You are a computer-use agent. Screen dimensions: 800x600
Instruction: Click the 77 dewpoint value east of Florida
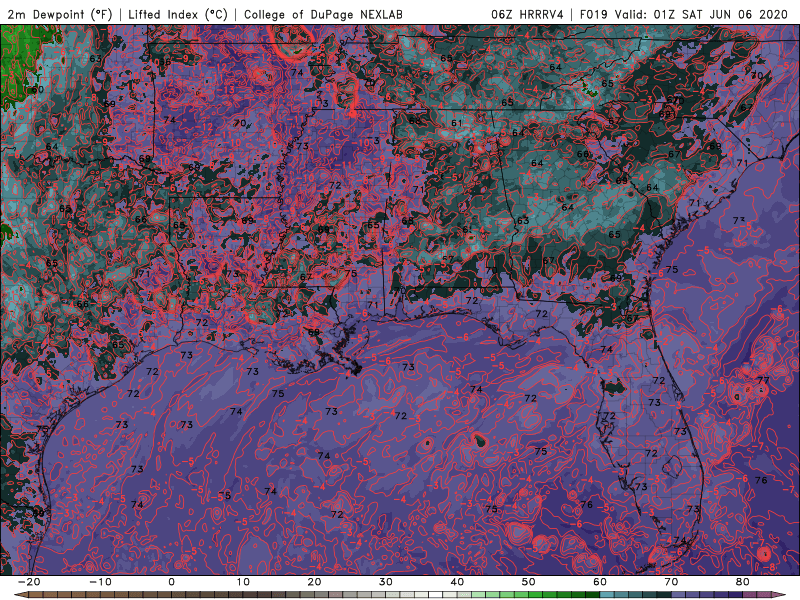point(763,380)
